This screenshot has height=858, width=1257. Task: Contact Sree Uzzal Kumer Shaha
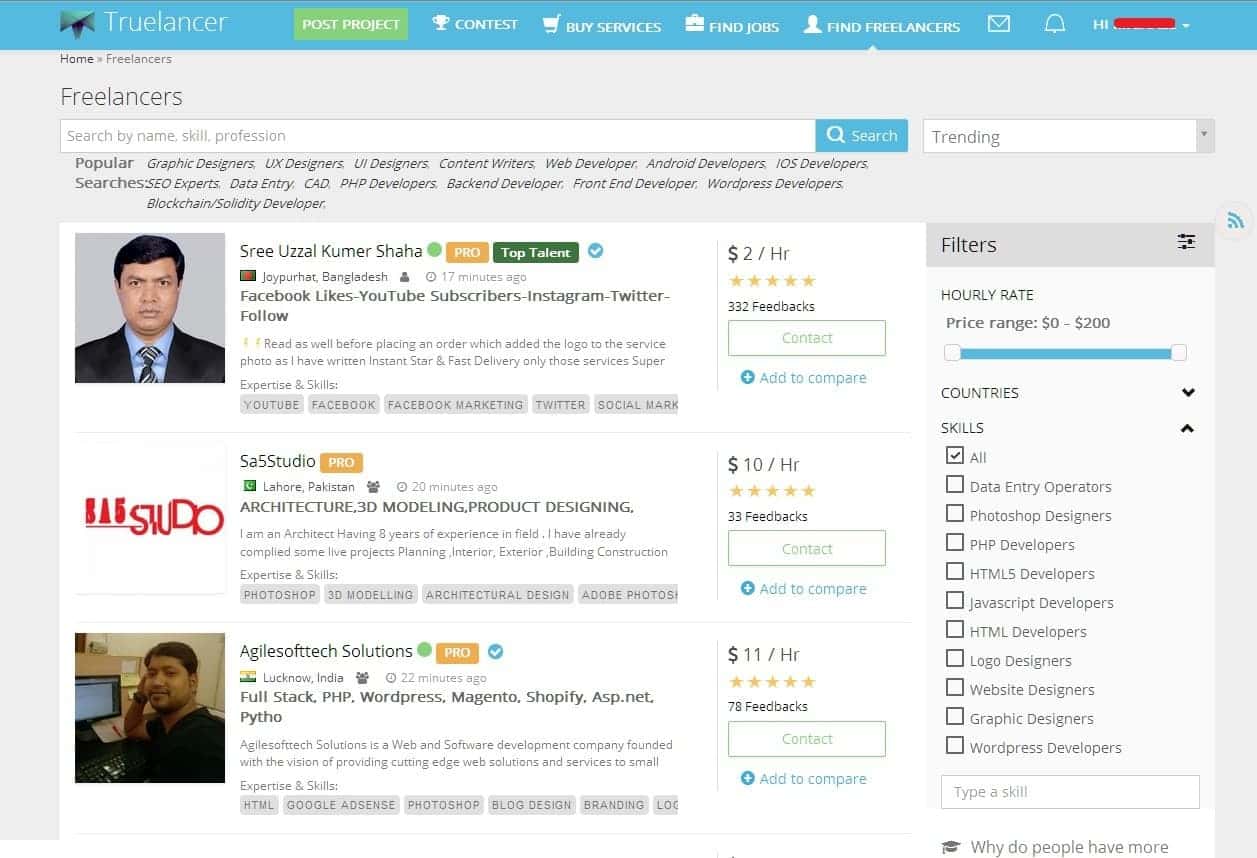[x=807, y=338]
